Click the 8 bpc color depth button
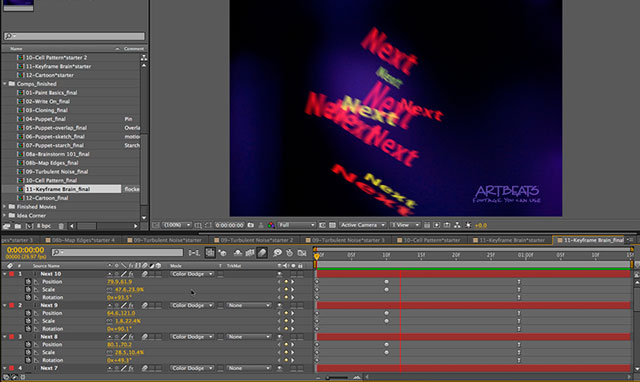This screenshot has height=382, width=640. pos(44,226)
